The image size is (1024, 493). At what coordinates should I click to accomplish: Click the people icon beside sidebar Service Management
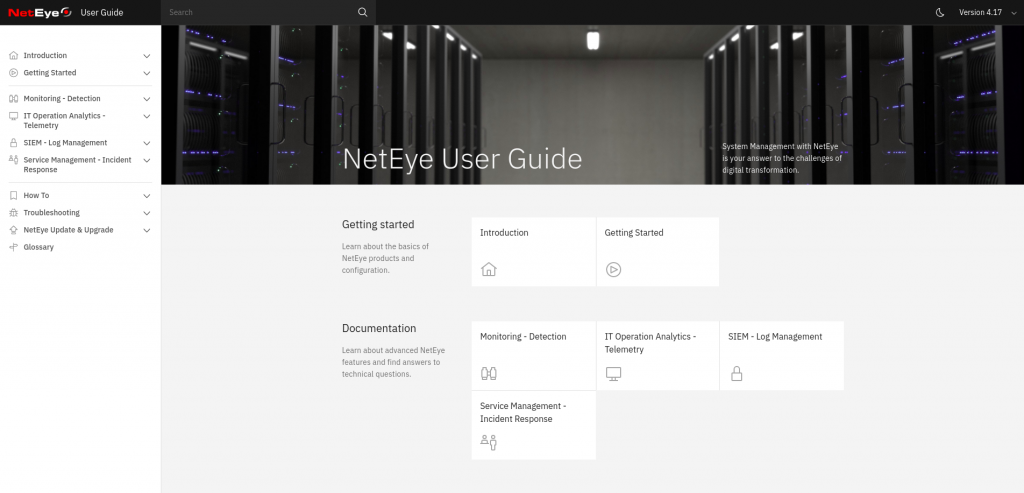point(14,159)
